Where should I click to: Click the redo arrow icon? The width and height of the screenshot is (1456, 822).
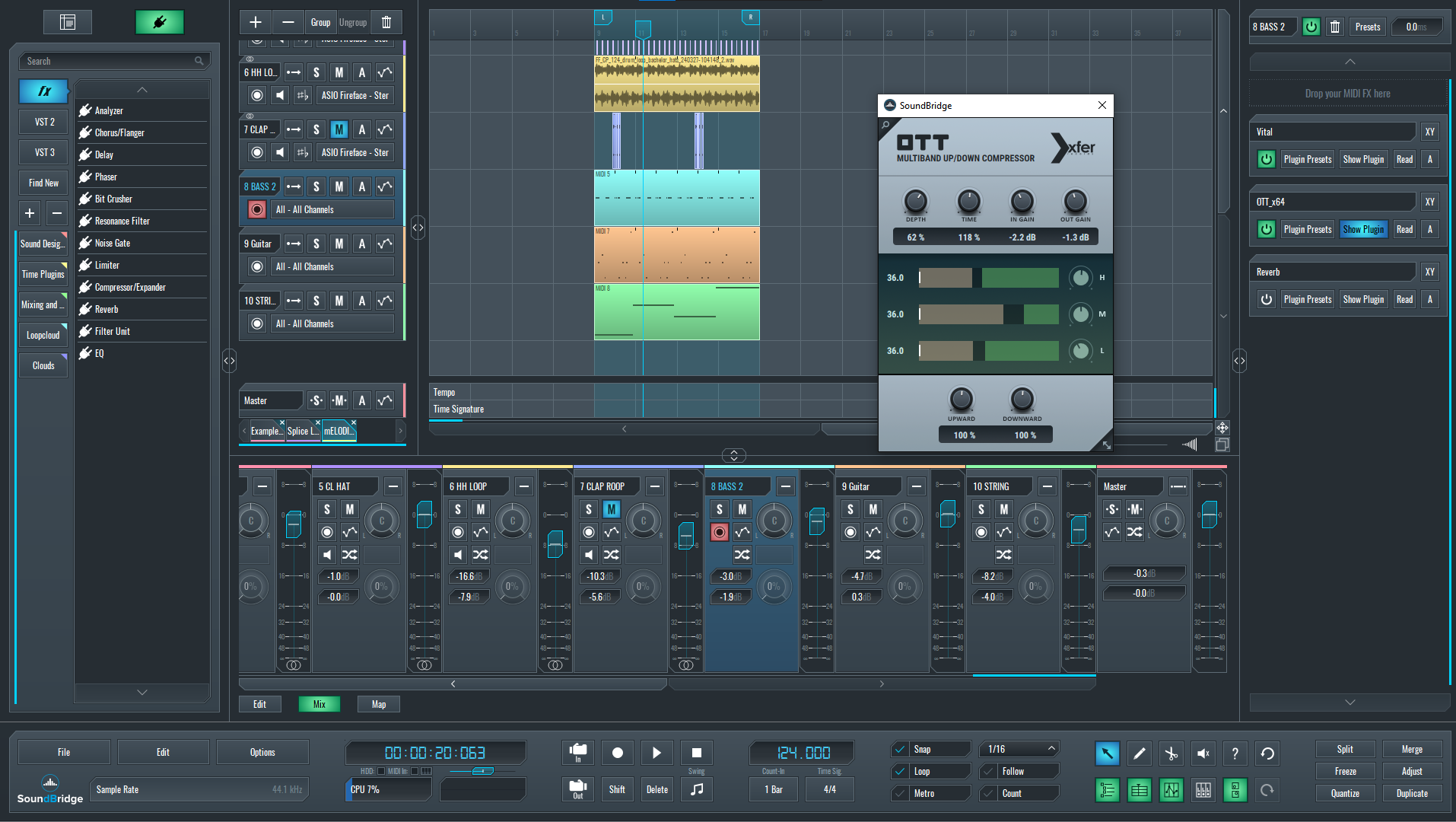(x=1267, y=790)
